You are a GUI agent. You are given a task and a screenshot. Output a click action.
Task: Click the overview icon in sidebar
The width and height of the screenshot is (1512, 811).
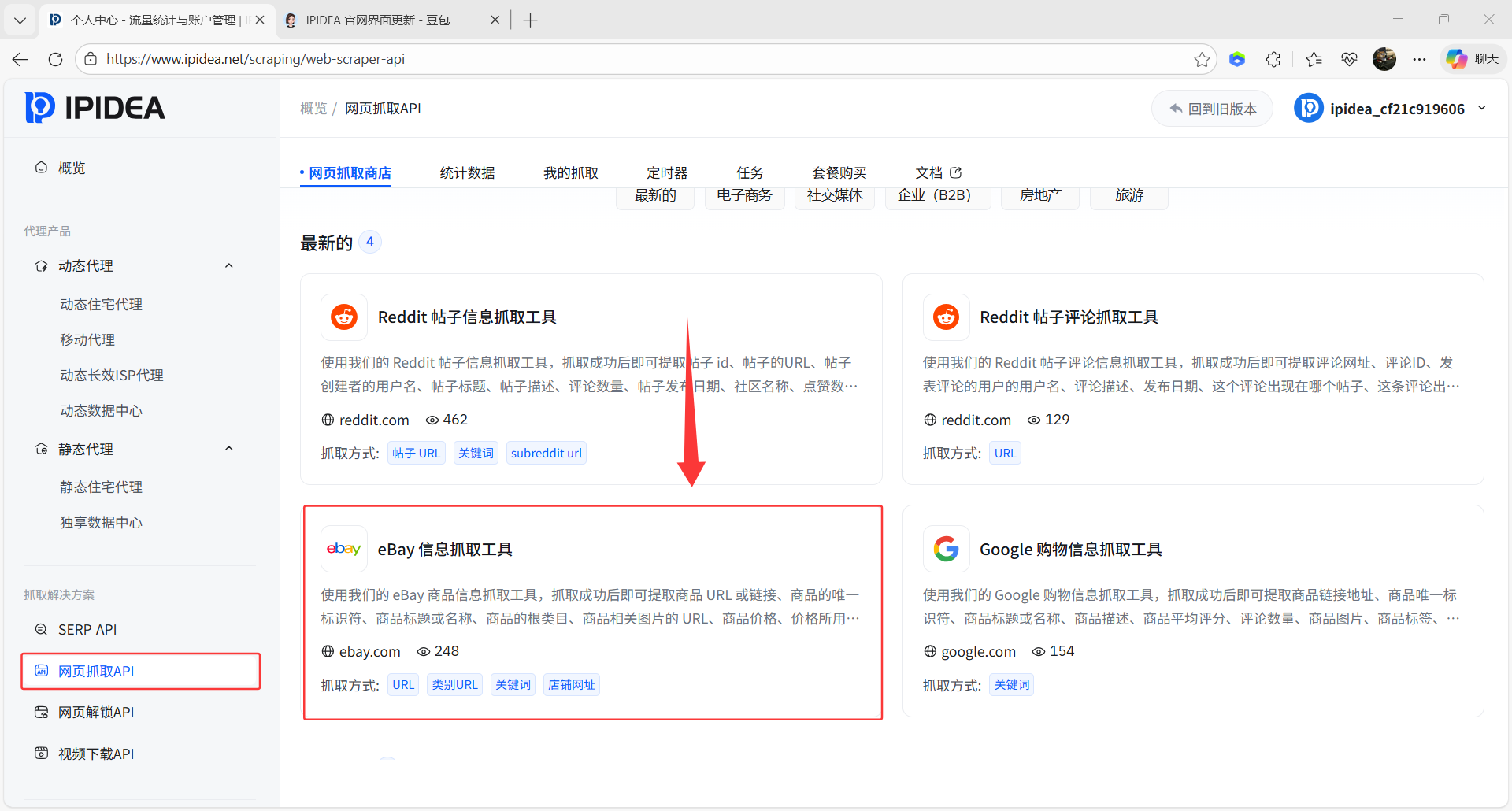pos(41,168)
